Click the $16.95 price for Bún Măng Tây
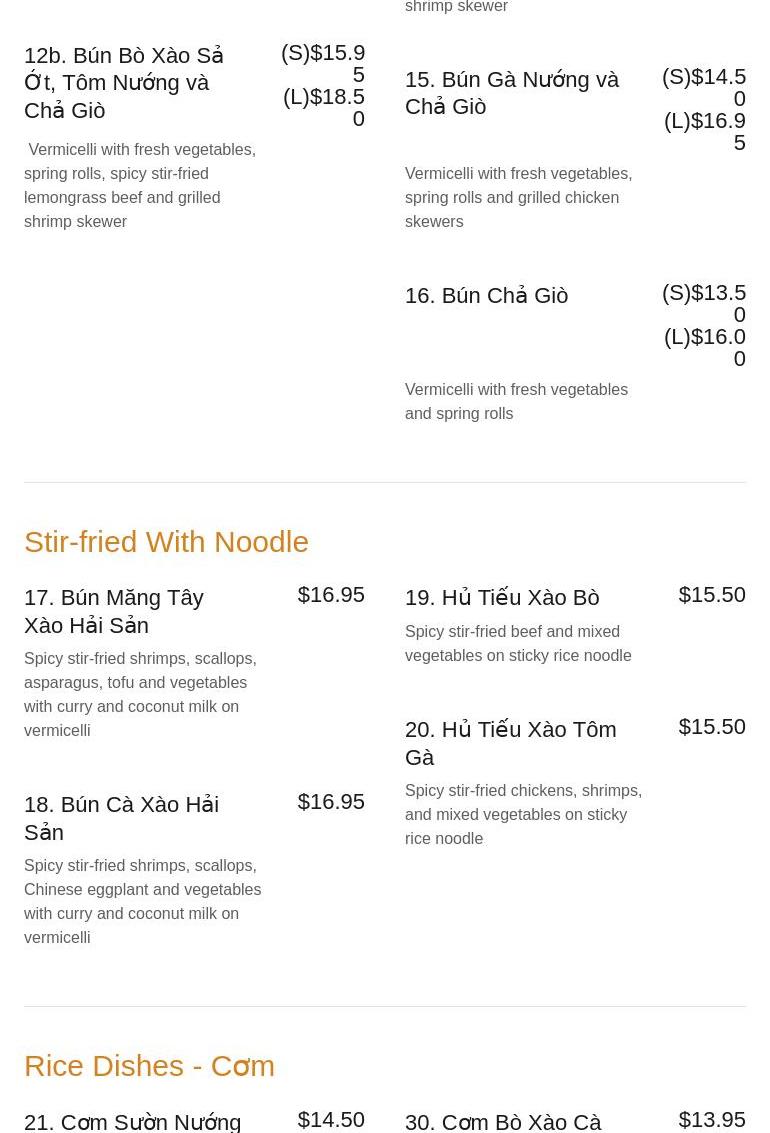Screen dimensions: 770x1133 point(331,595)
